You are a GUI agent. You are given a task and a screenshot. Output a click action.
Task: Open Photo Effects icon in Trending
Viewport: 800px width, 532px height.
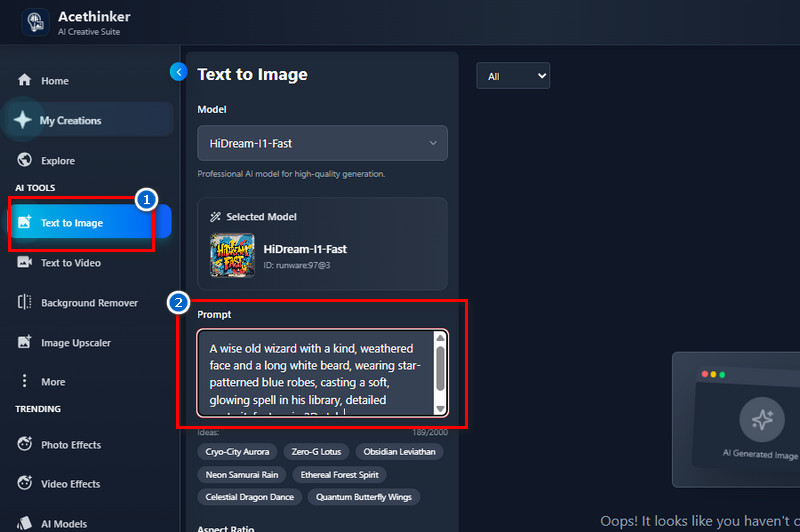[24, 444]
